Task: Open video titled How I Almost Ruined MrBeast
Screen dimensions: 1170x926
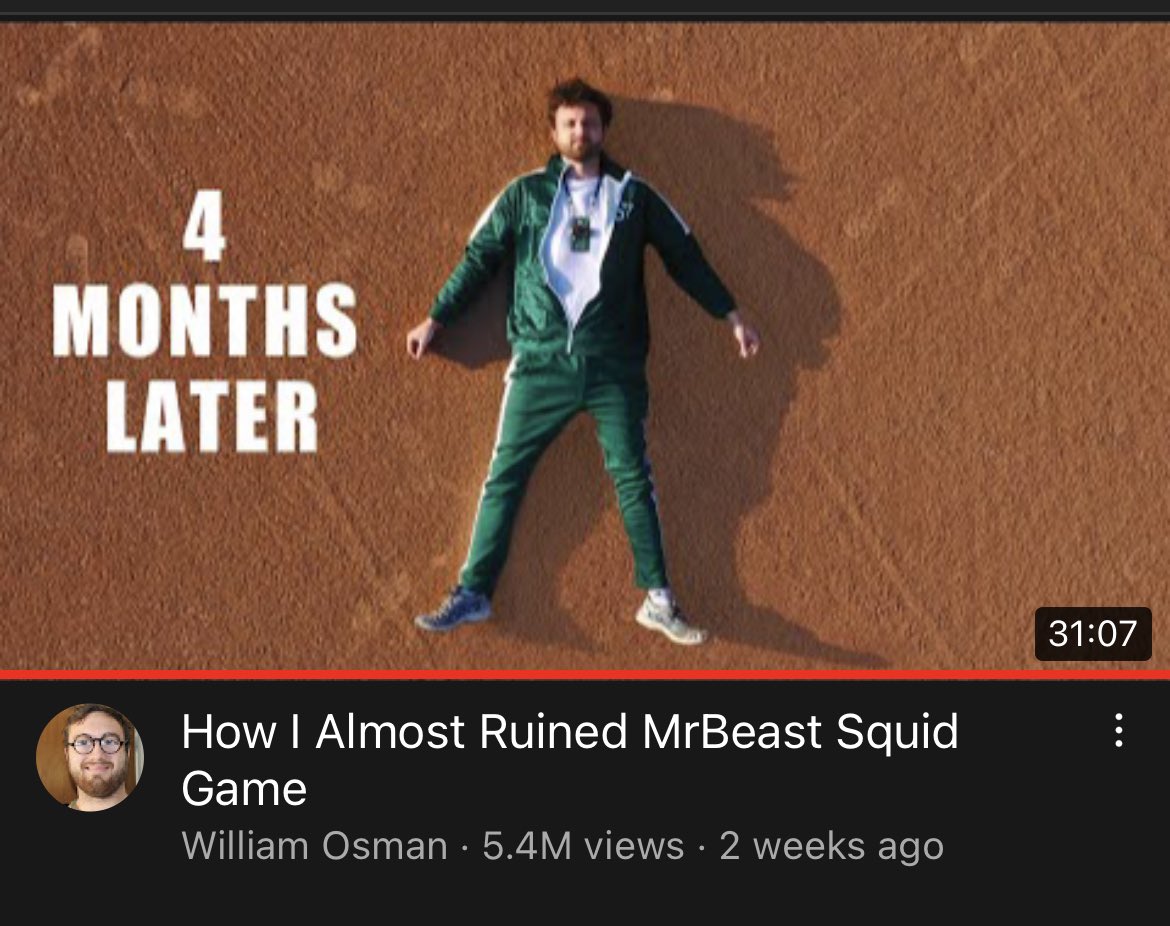Action: click(570, 759)
